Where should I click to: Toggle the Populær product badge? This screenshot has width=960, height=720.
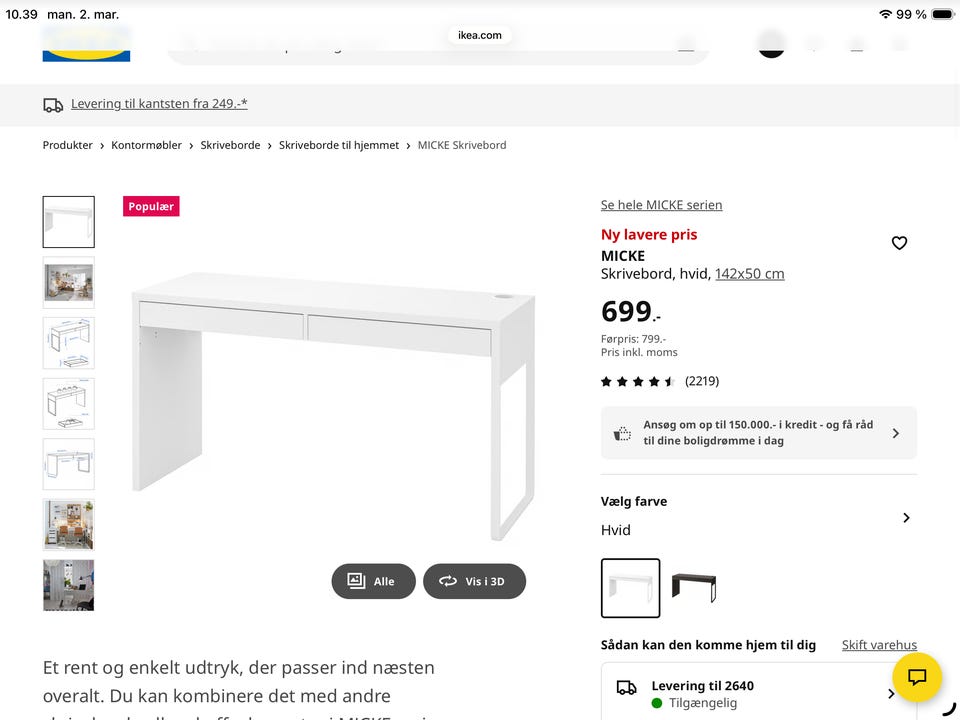pos(151,206)
